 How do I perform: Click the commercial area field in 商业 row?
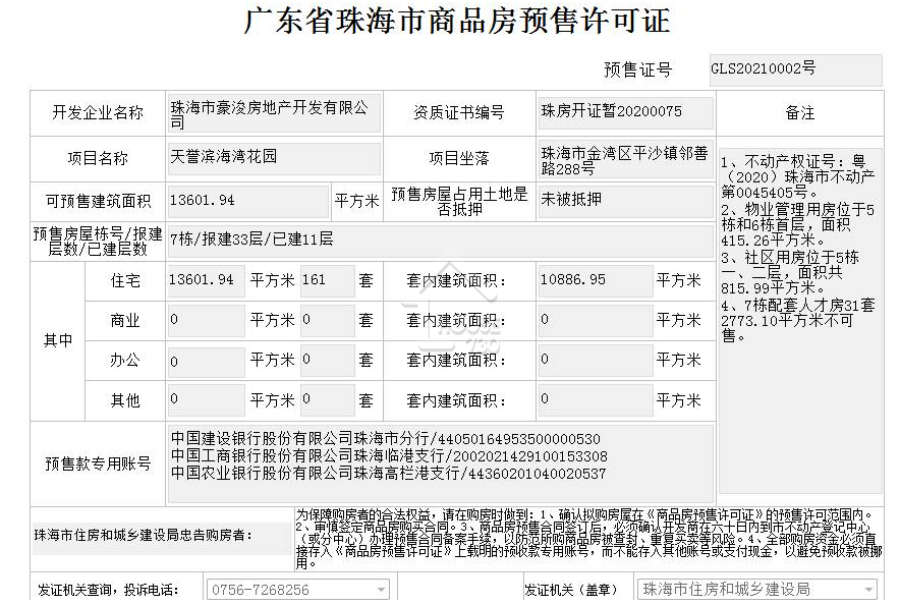pos(205,320)
